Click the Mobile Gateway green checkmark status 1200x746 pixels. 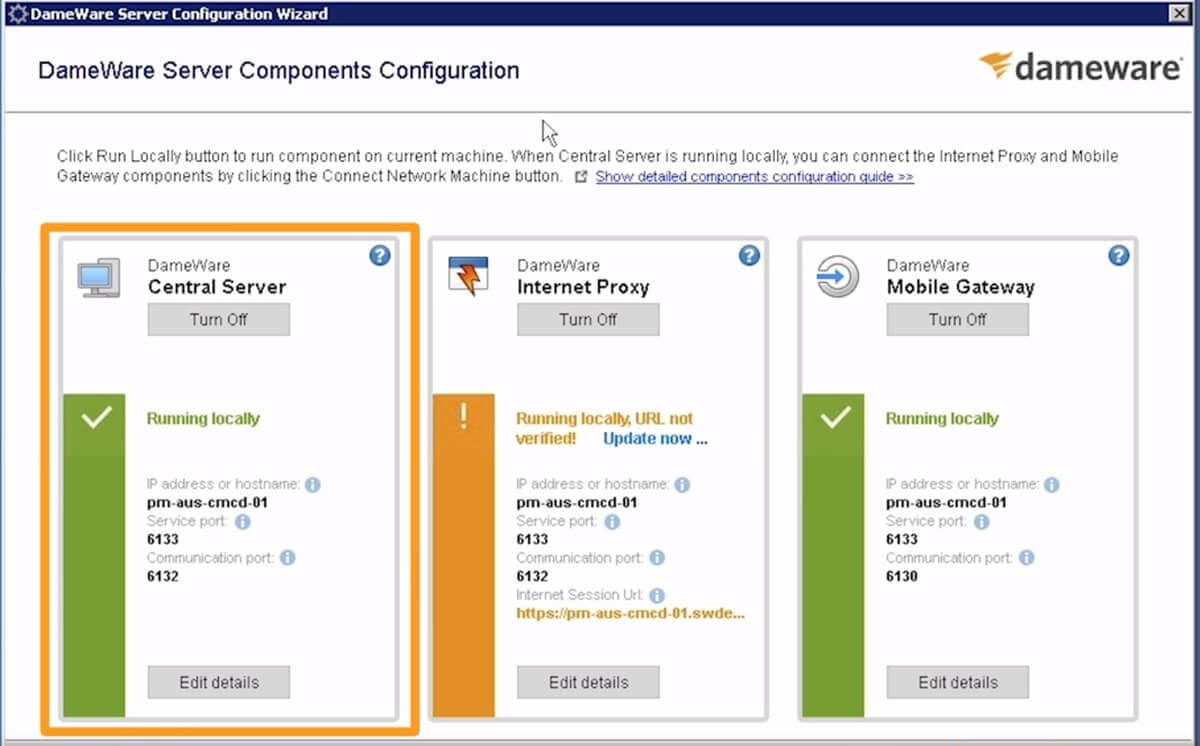pos(834,418)
